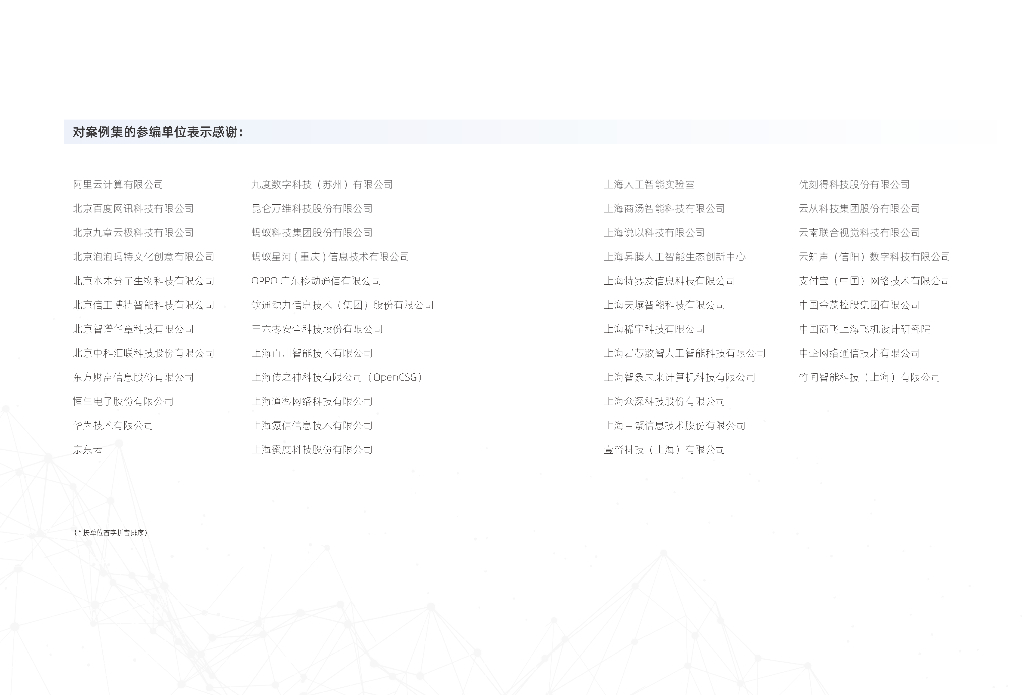The width and height of the screenshot is (1024, 695).
Task: Select "北京九章云极科技有限公司"
Action: point(133,233)
